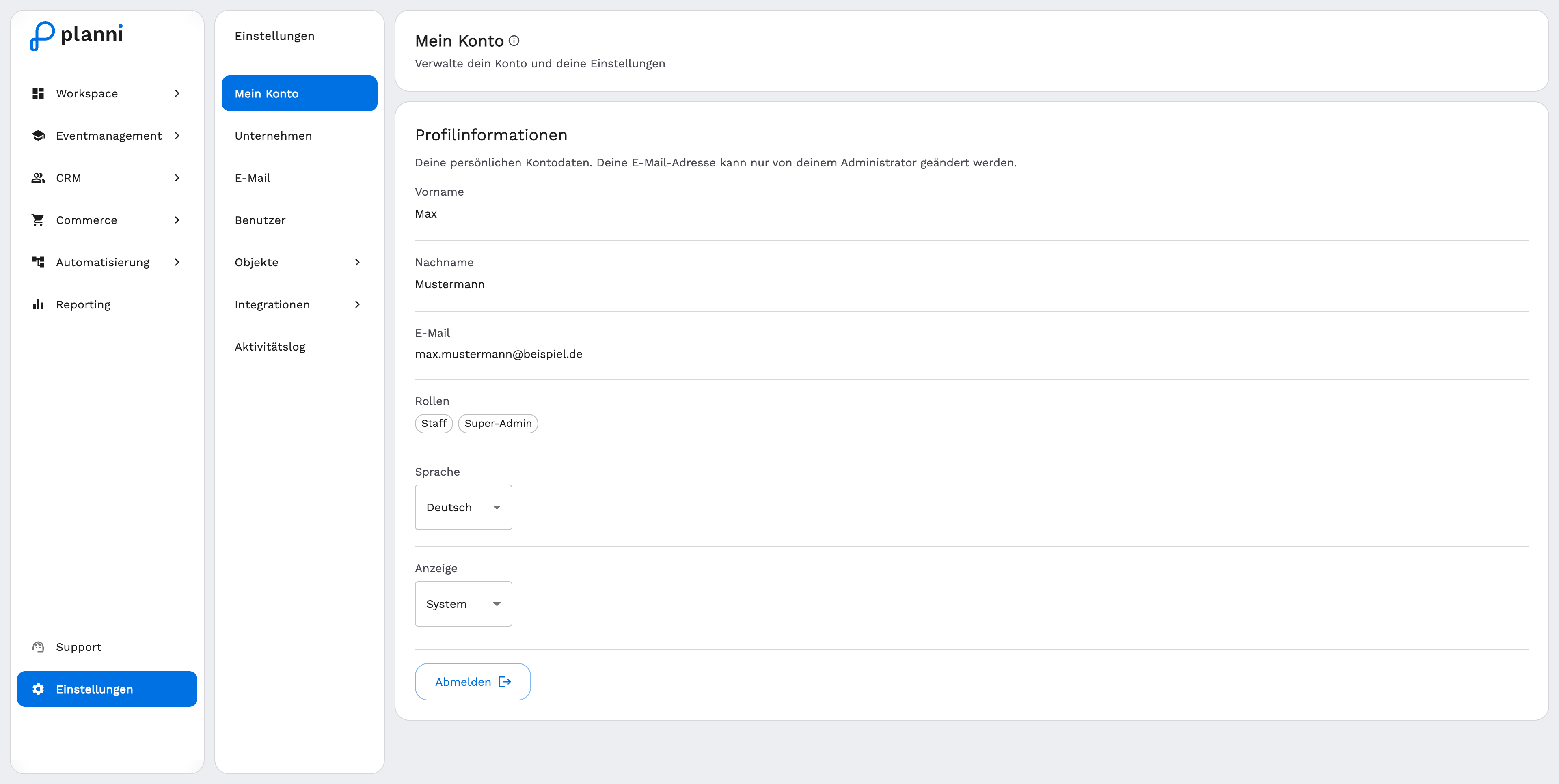This screenshot has height=784, width=1559.
Task: Click the Super-Admin role chip
Action: point(498,424)
